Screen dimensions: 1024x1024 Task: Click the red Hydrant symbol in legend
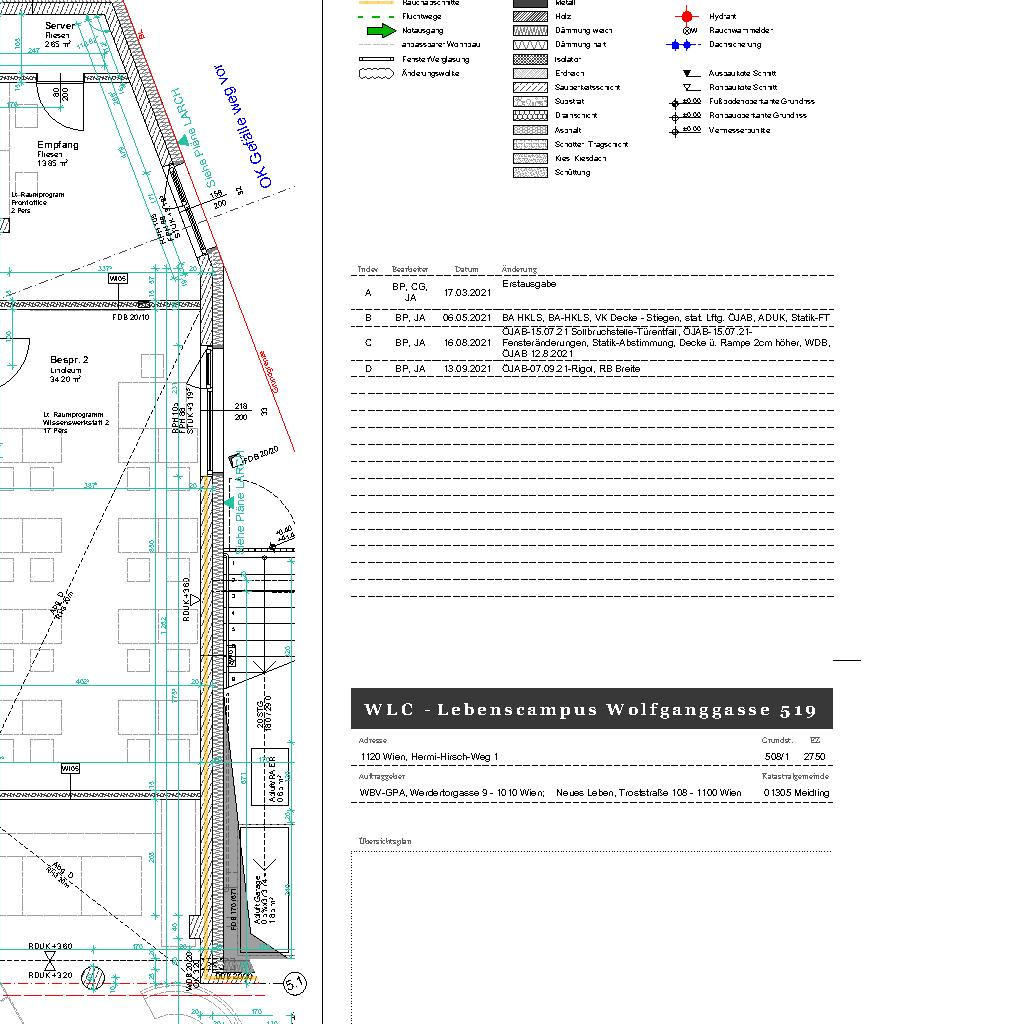click(x=686, y=16)
